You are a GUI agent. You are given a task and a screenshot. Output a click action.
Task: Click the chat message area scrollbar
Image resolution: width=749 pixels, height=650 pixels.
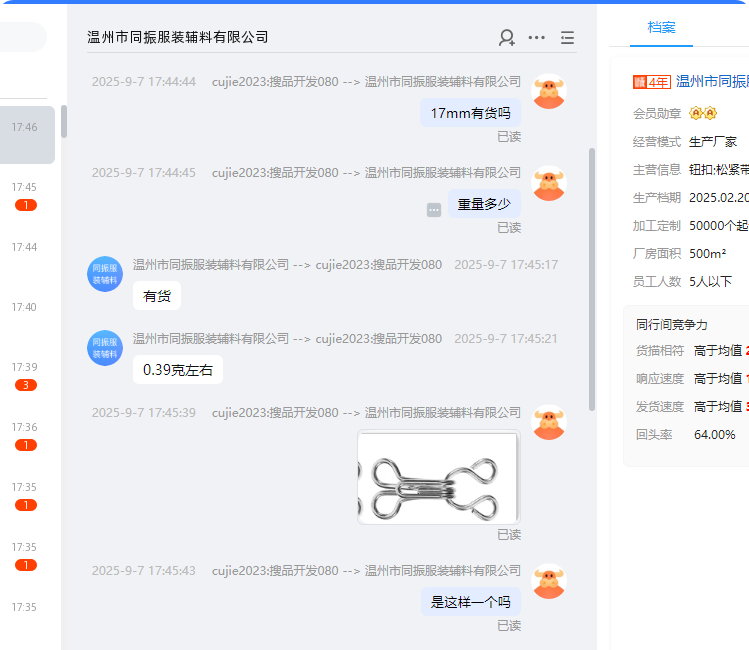592,280
